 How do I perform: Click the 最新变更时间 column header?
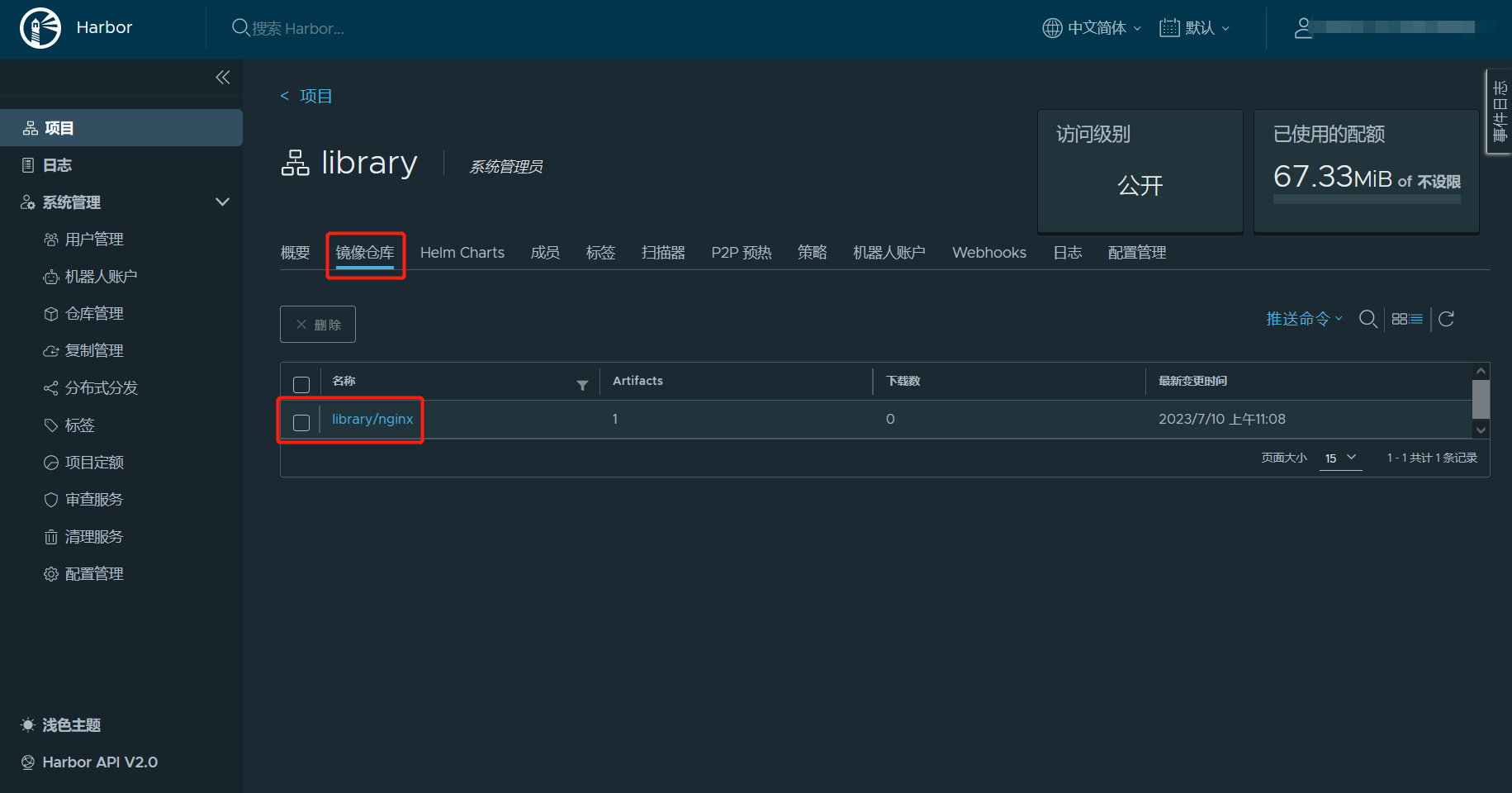[x=1192, y=381]
